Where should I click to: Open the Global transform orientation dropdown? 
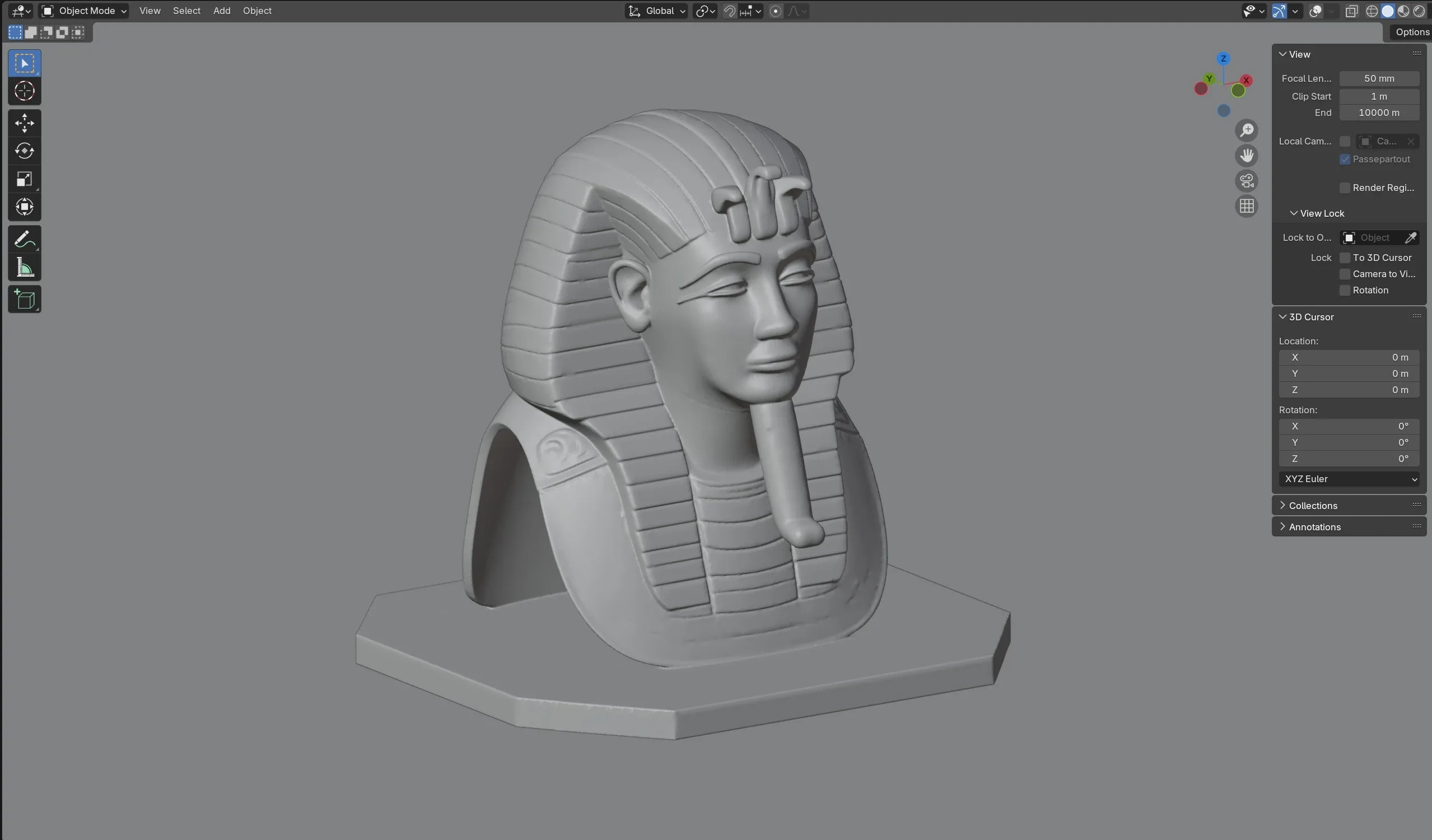(656, 11)
